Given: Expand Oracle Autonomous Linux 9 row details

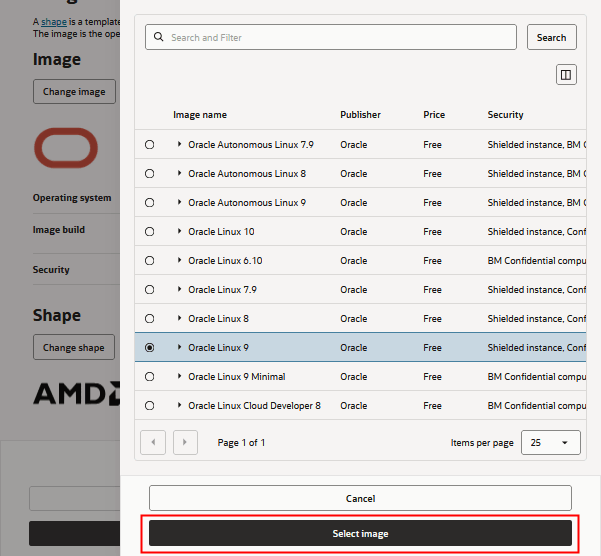Looking at the screenshot, I should pyautogui.click(x=179, y=202).
